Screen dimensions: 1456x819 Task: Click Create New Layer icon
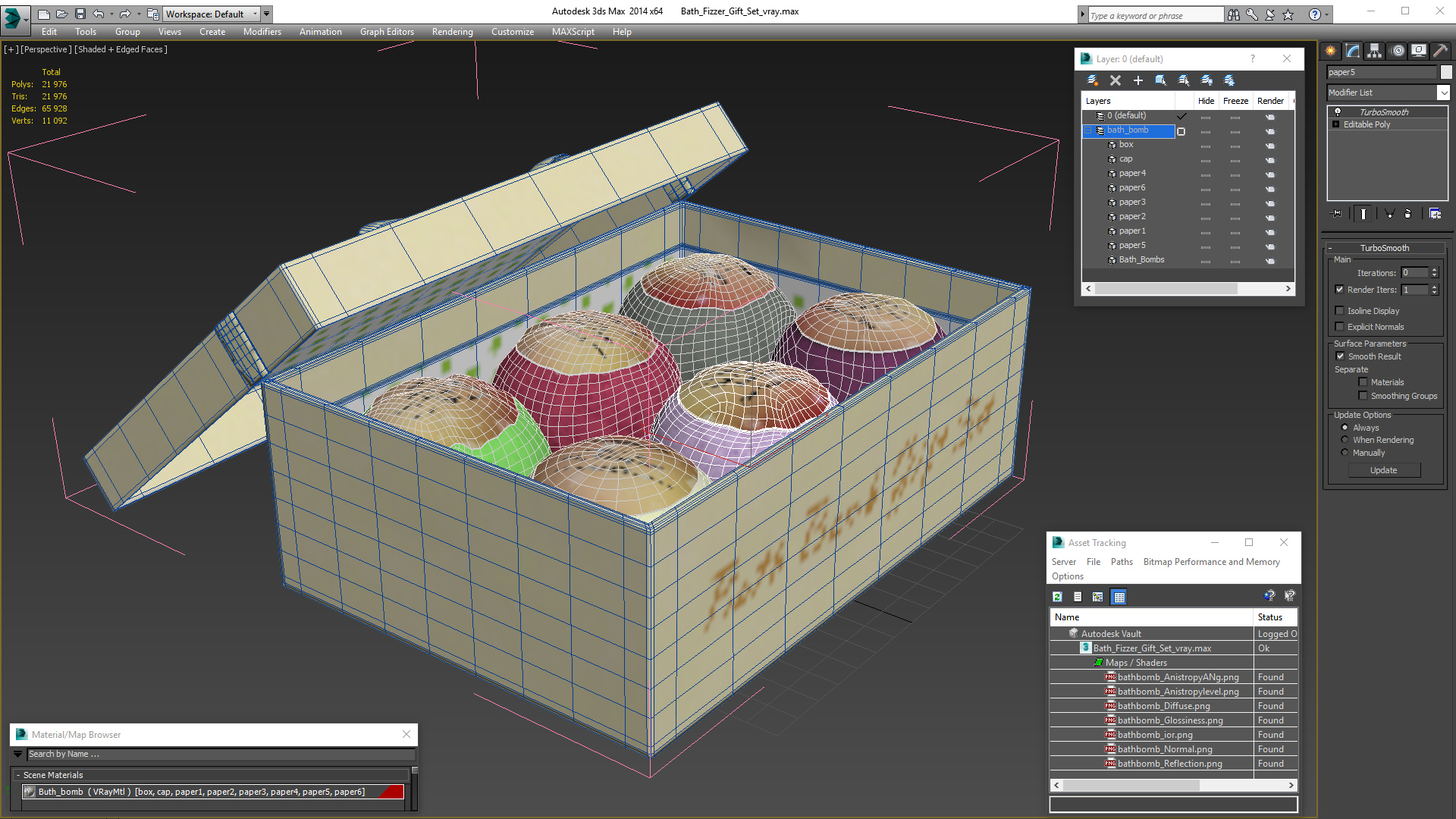click(x=1092, y=80)
